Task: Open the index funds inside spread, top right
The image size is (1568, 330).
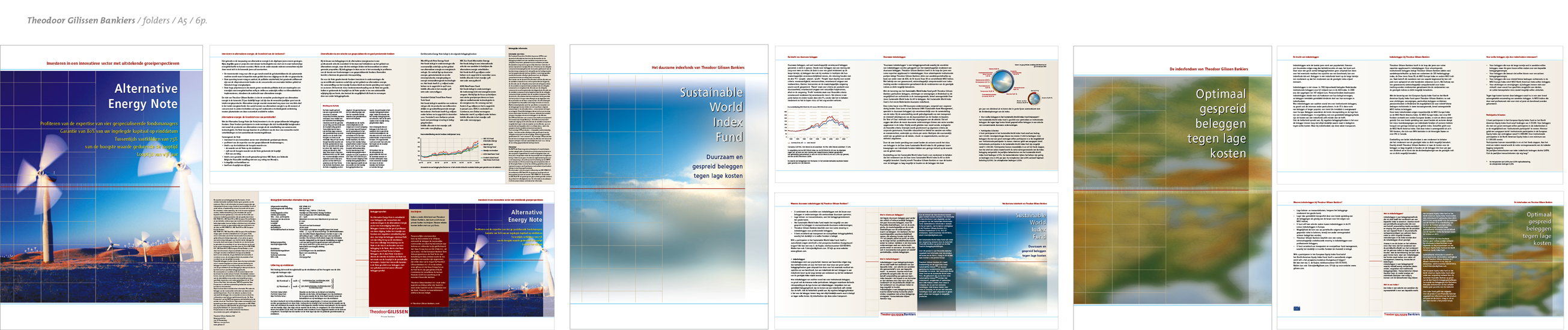Action: [1420, 115]
